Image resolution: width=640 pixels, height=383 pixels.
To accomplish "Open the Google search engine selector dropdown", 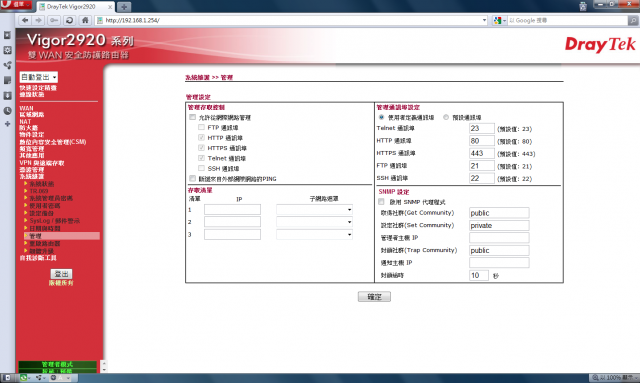I will click(x=500, y=20).
